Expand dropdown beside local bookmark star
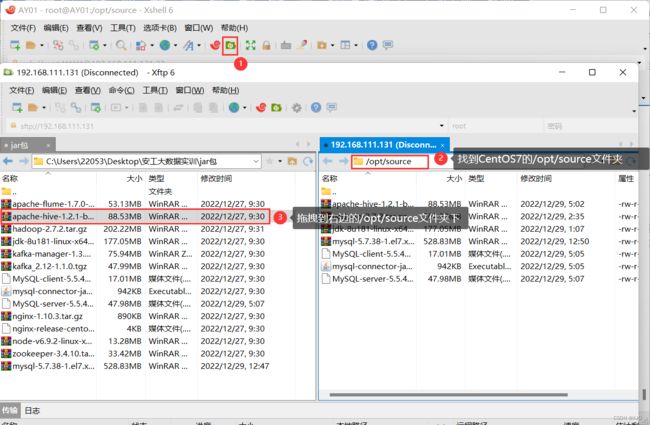The image size is (650, 425). point(280,161)
